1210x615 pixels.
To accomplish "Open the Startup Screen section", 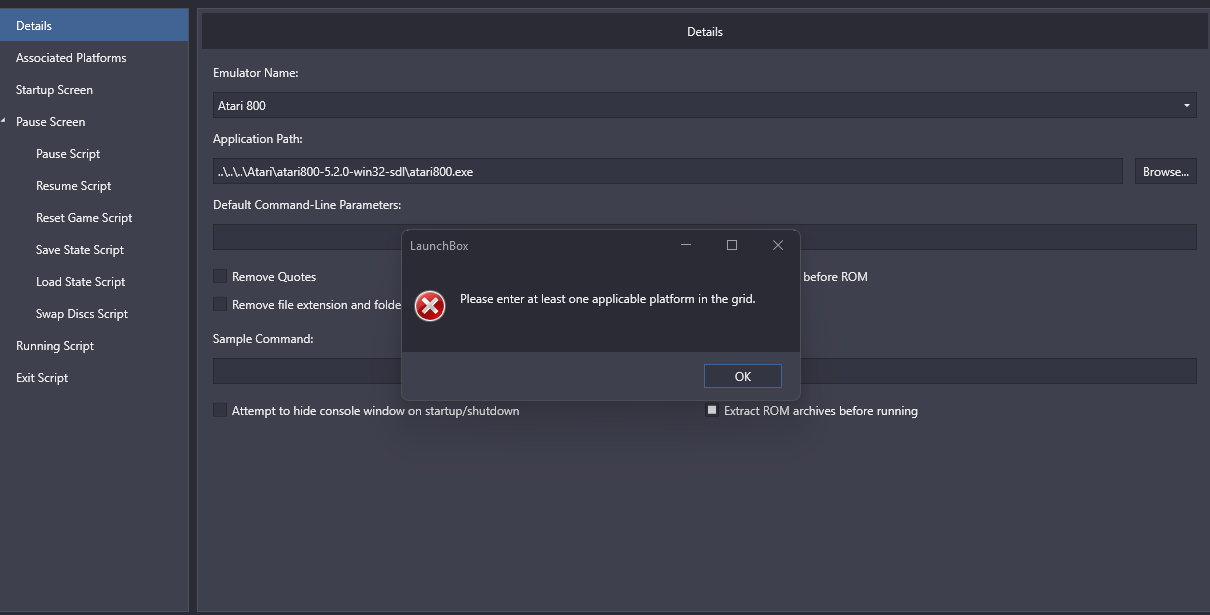I will point(54,90).
